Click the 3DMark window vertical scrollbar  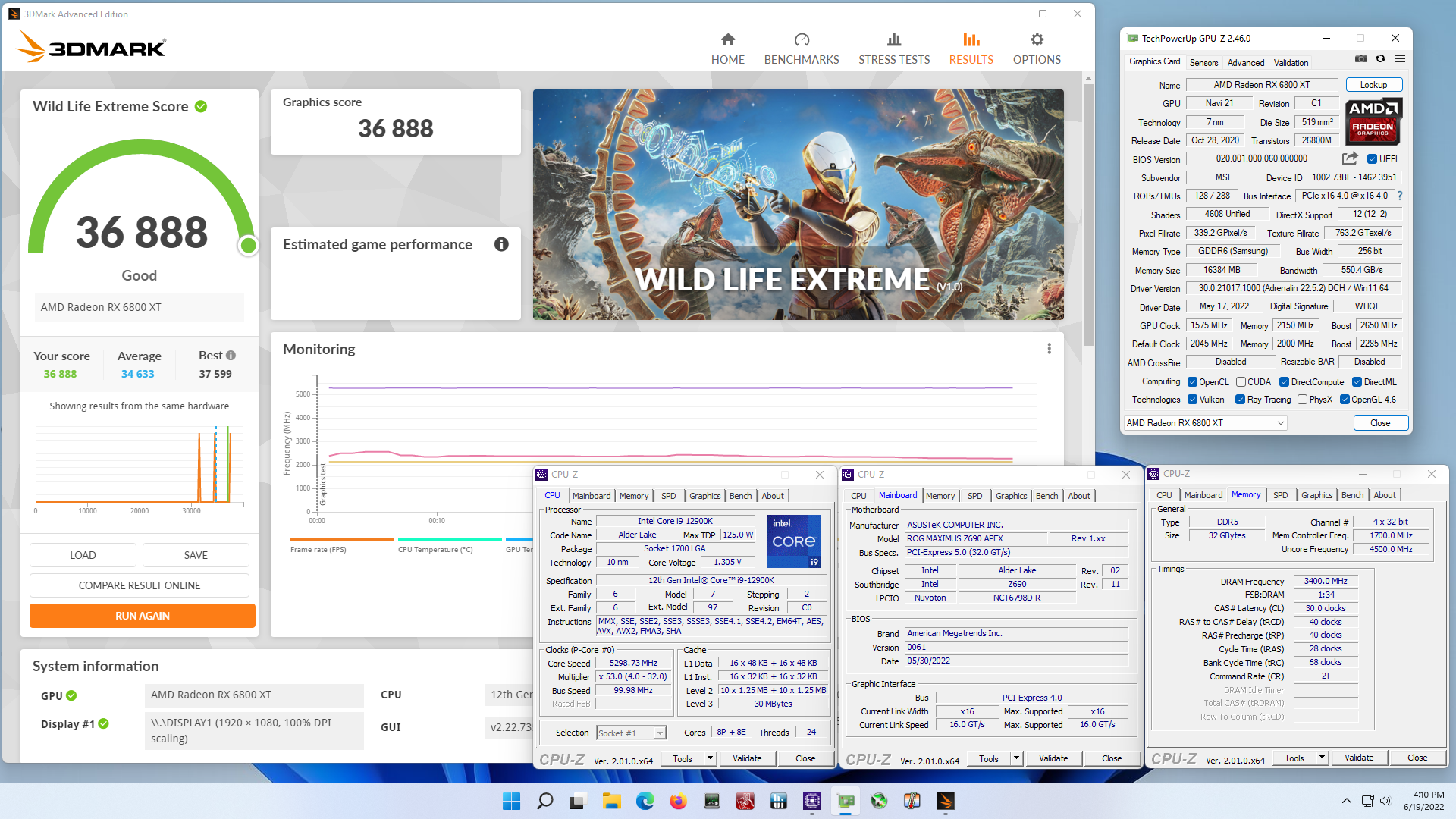(x=1089, y=215)
